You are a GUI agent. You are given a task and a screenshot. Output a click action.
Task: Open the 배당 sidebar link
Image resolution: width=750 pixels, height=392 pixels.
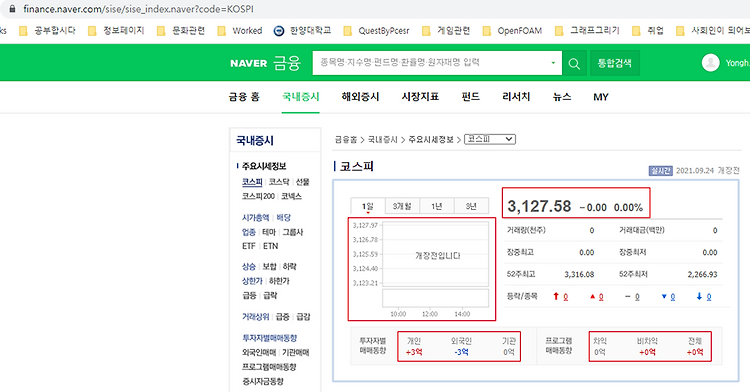(284, 218)
